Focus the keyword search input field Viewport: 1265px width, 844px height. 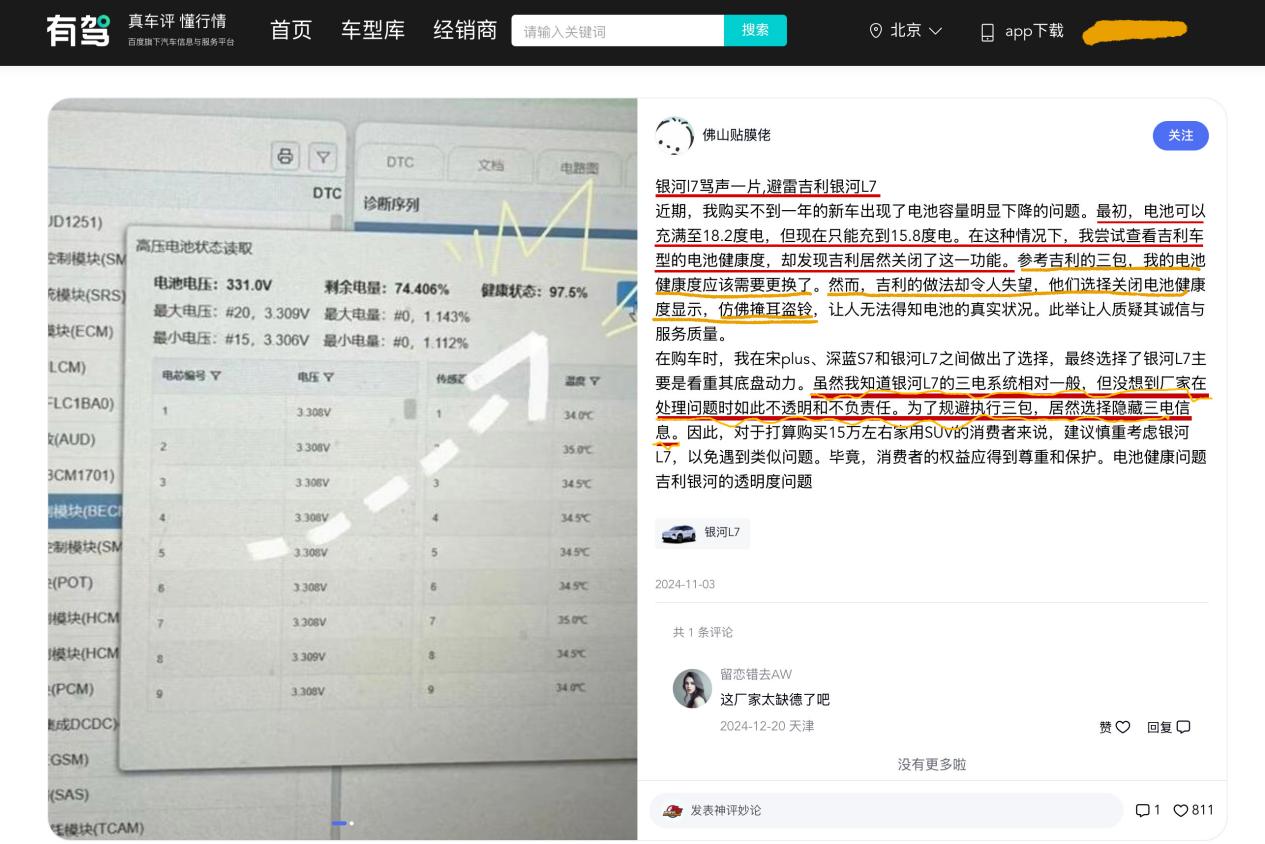(617, 31)
